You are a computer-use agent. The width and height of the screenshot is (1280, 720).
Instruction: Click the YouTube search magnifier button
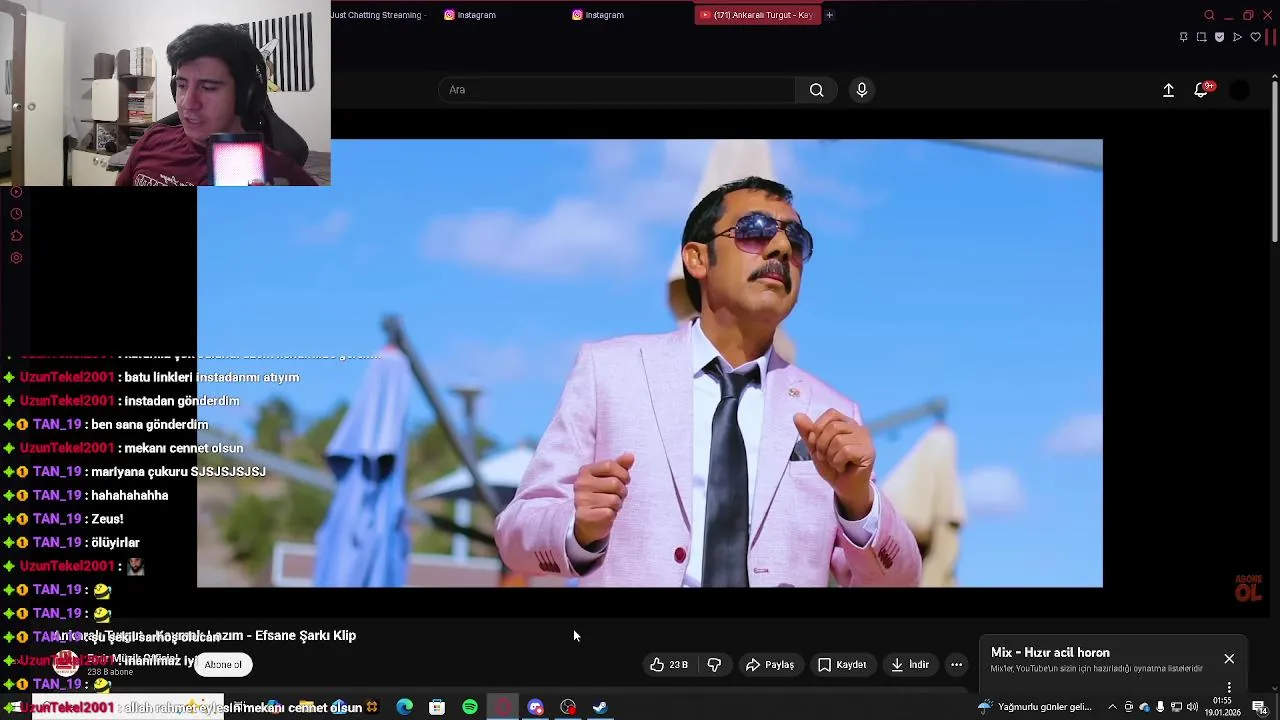click(817, 90)
